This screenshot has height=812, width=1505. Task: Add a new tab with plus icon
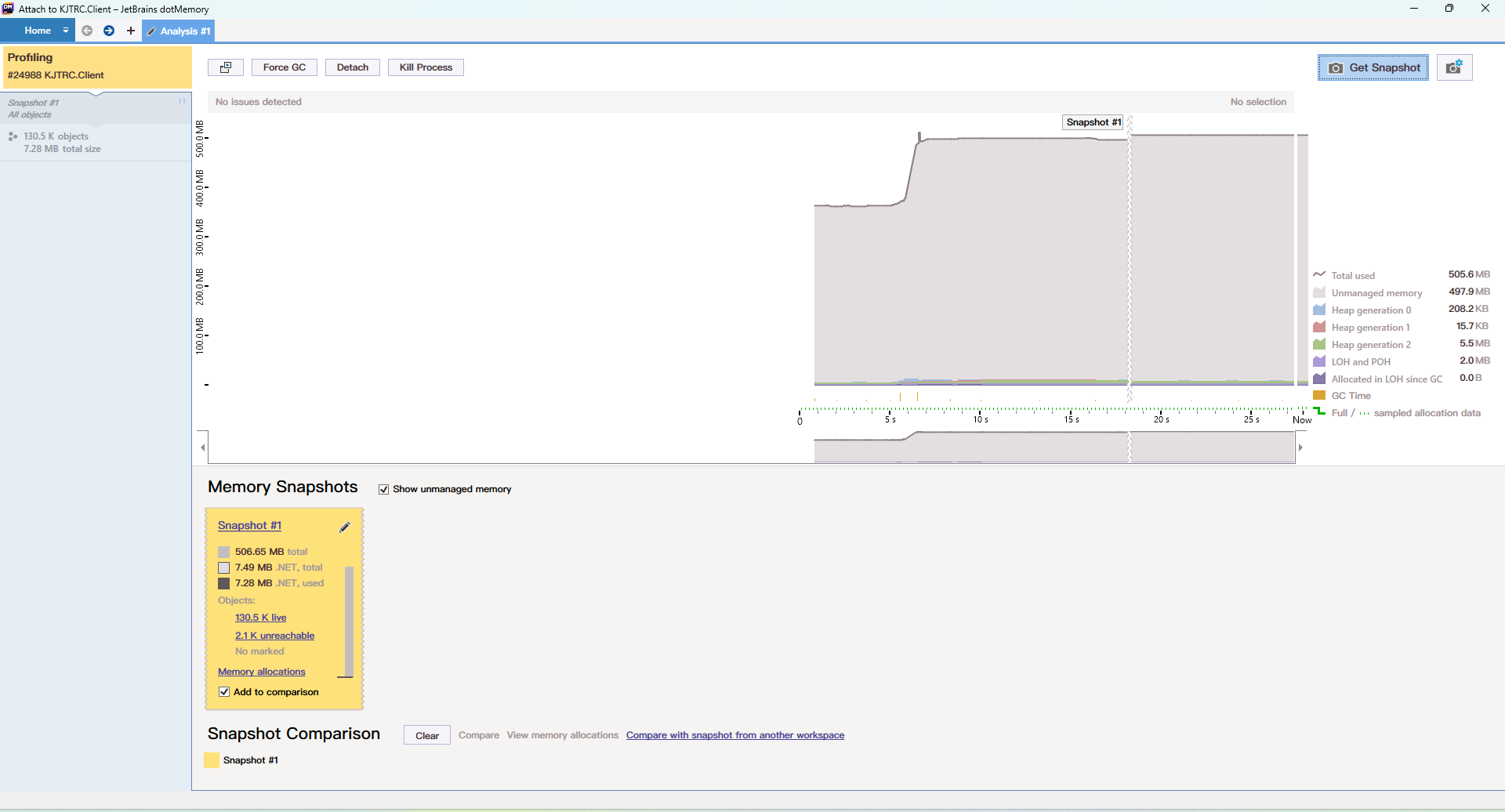point(131,31)
